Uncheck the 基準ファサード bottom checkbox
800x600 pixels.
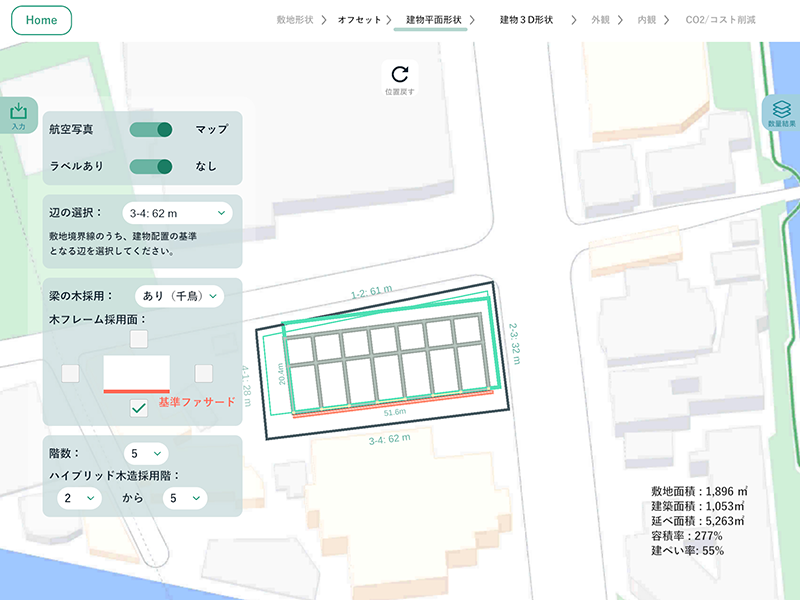click(x=139, y=407)
